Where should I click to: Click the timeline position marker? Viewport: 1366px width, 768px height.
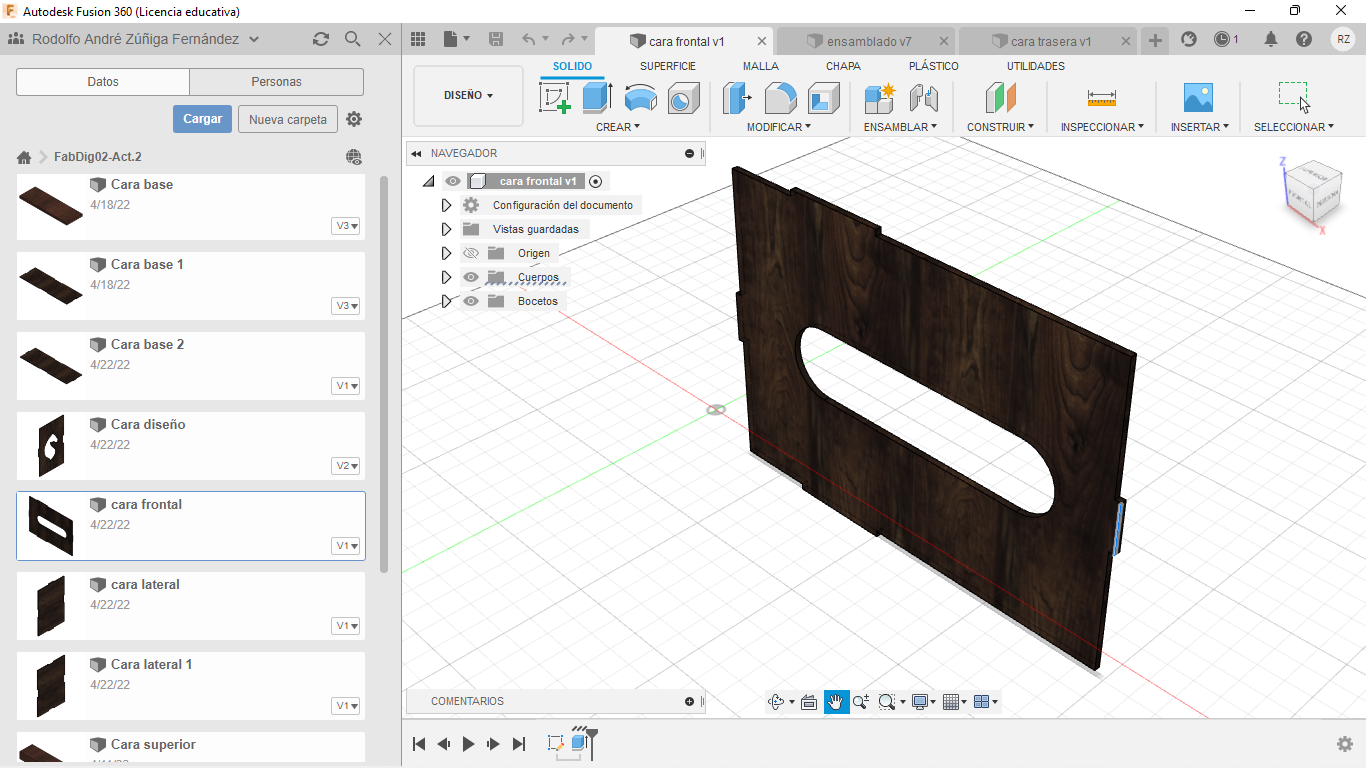[591, 737]
